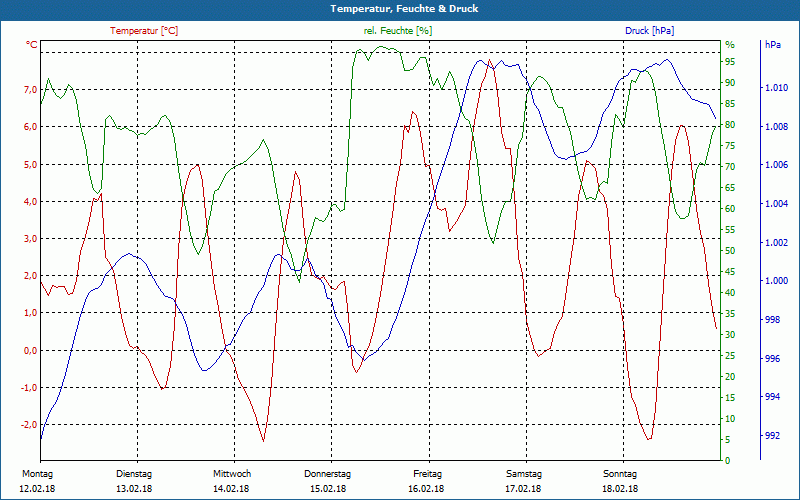
Task: Click the '998' pressure axis value
Action: (x=772, y=320)
